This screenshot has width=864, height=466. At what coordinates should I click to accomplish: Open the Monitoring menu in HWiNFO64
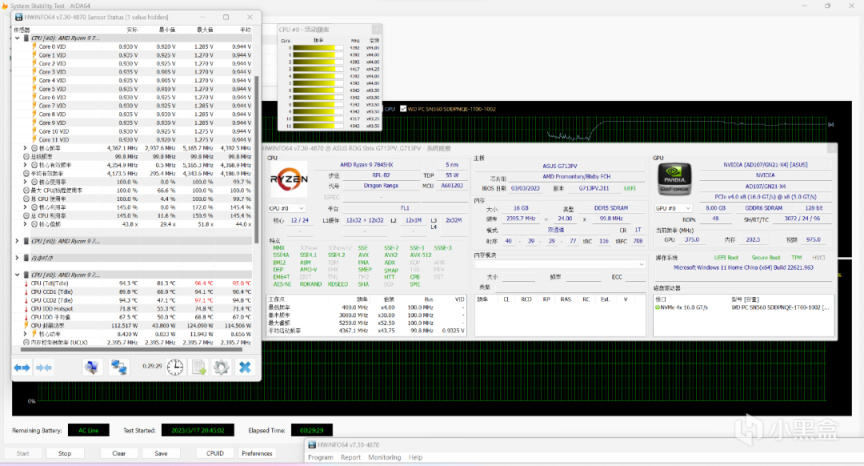[385, 457]
